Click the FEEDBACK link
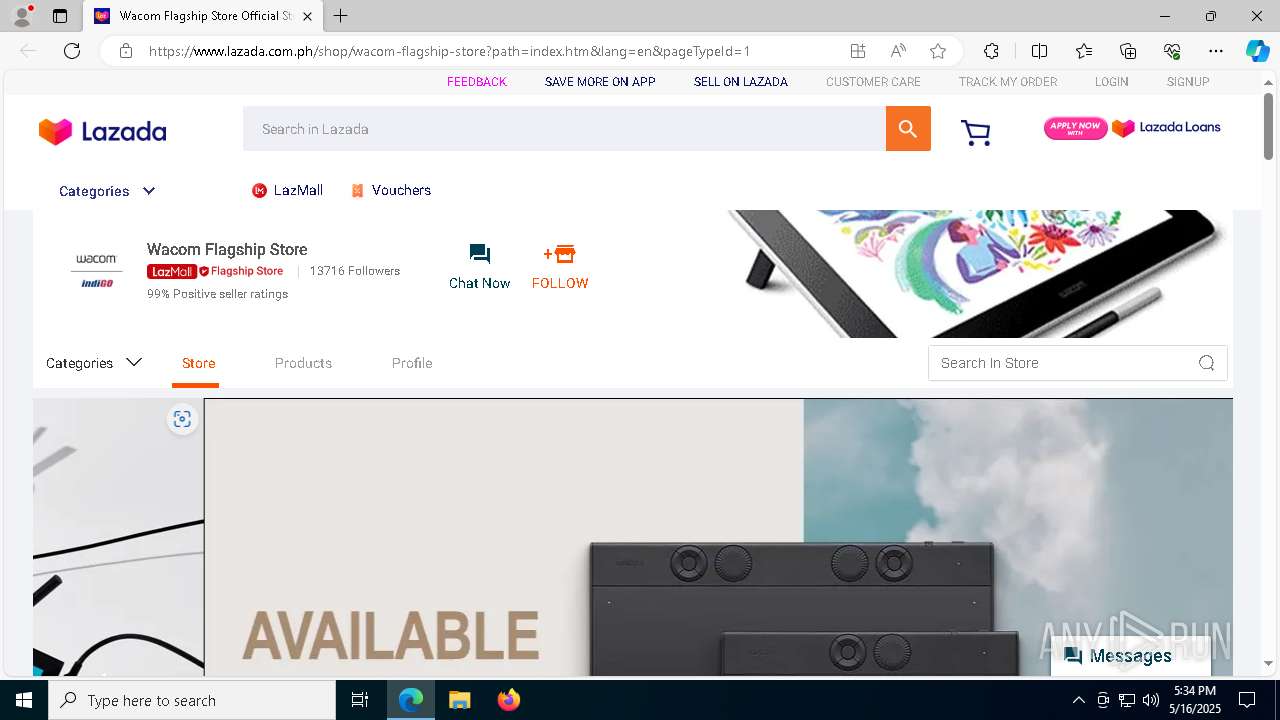The height and width of the screenshot is (720, 1280). [x=477, y=82]
